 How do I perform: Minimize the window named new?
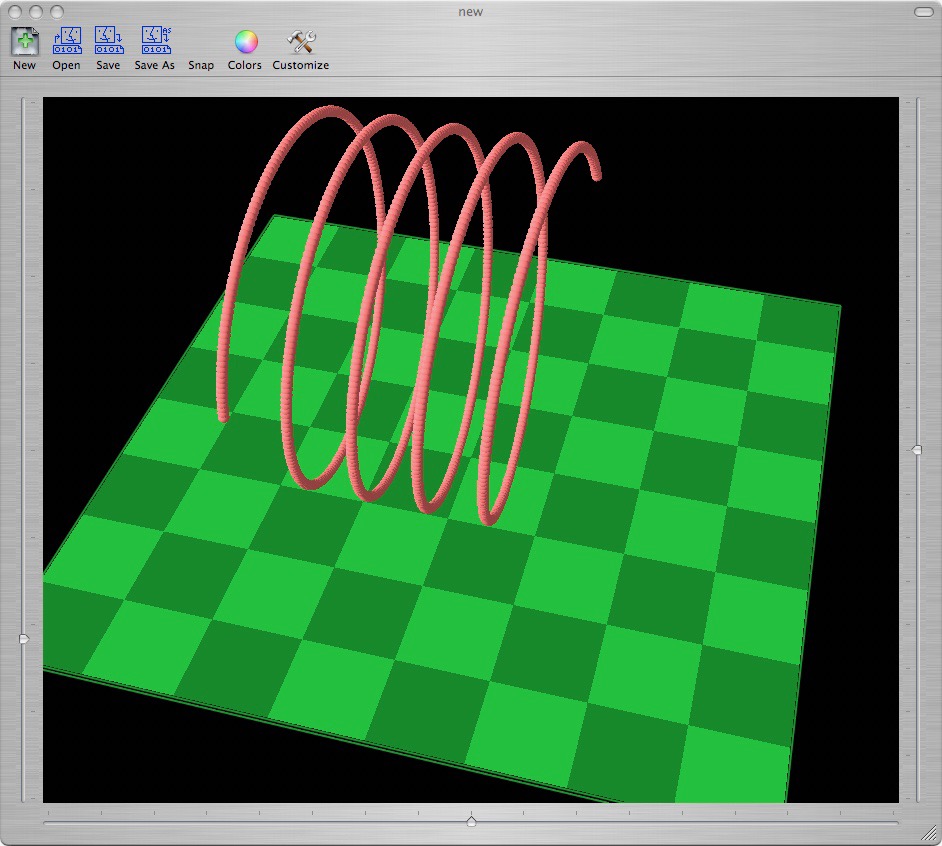(x=36, y=12)
